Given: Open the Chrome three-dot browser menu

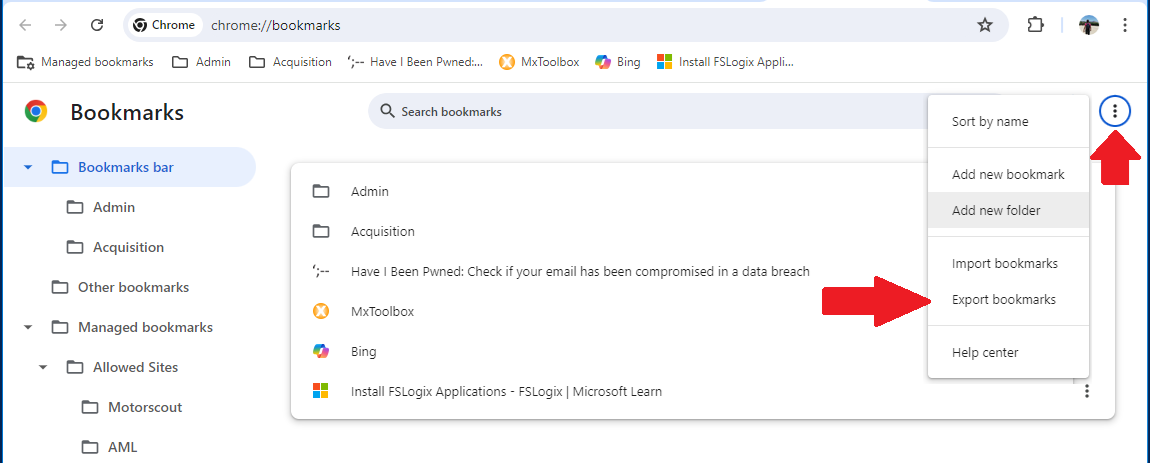Looking at the screenshot, I should 1124,25.
